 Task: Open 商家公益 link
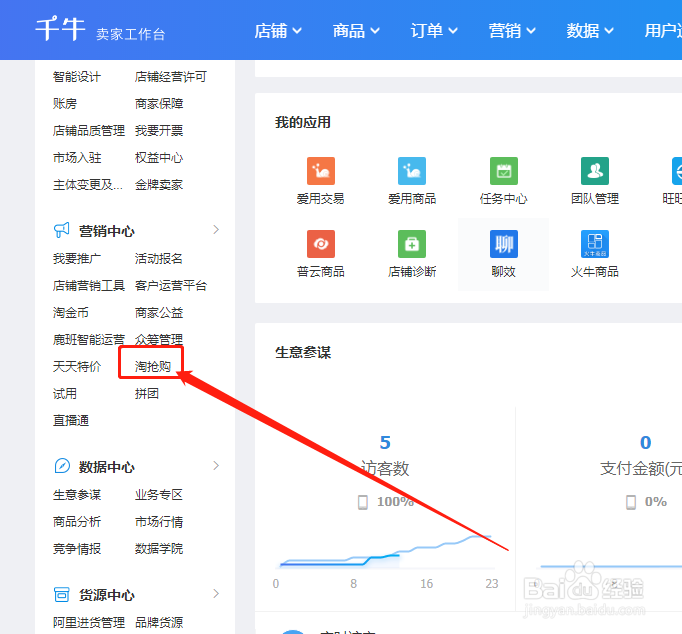(x=159, y=313)
